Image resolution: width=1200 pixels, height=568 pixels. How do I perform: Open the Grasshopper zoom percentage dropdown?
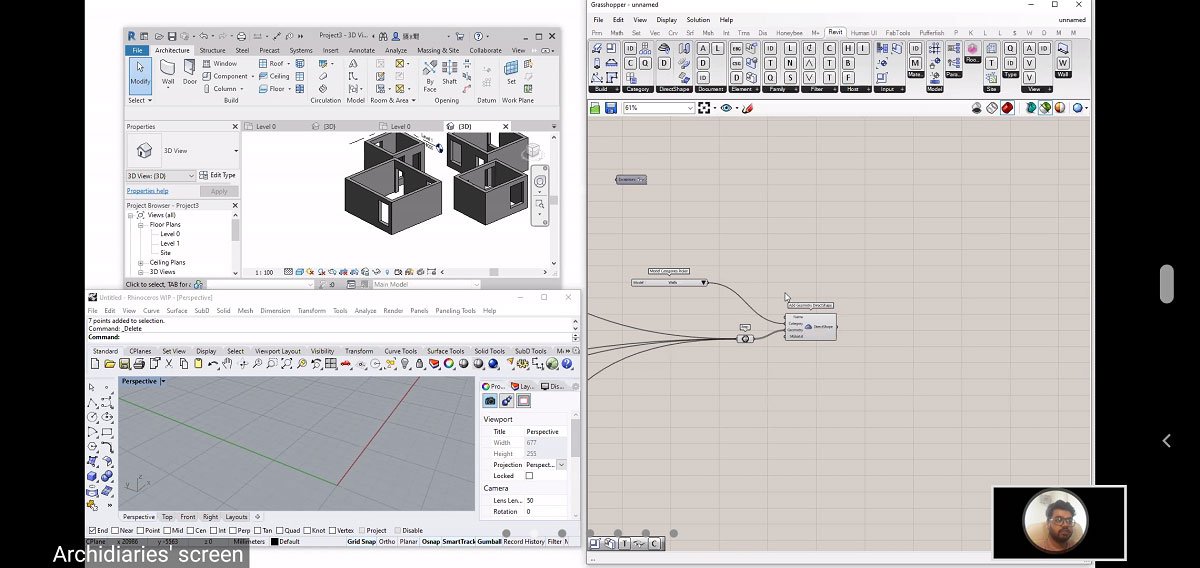689,108
